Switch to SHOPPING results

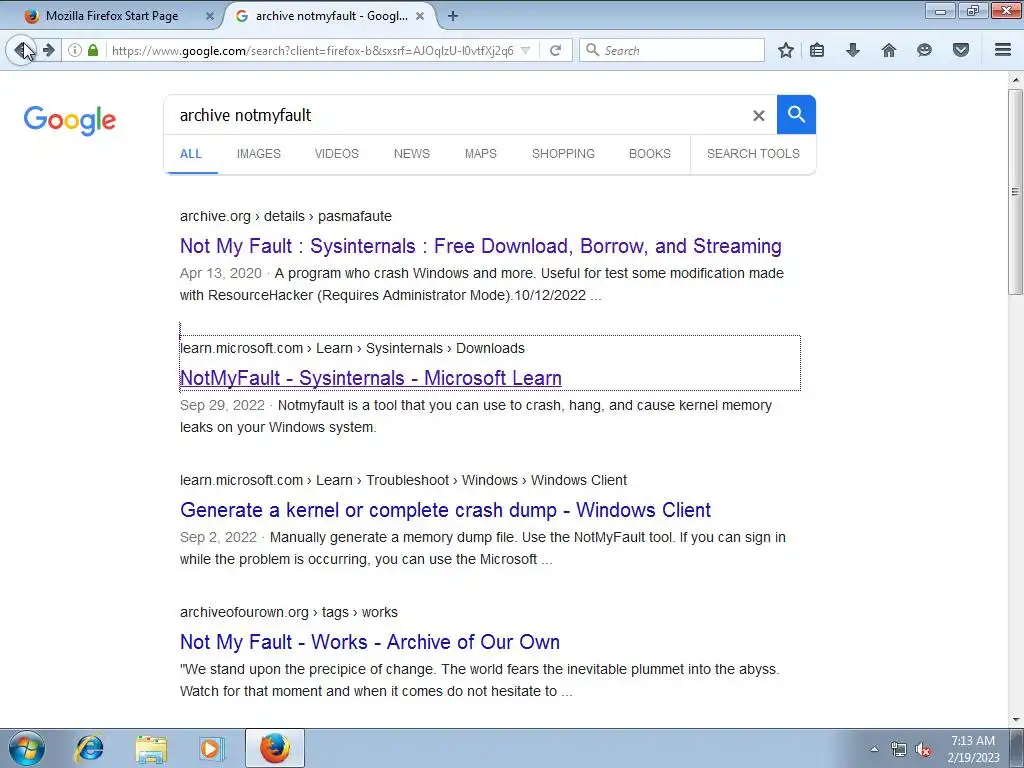coord(563,154)
